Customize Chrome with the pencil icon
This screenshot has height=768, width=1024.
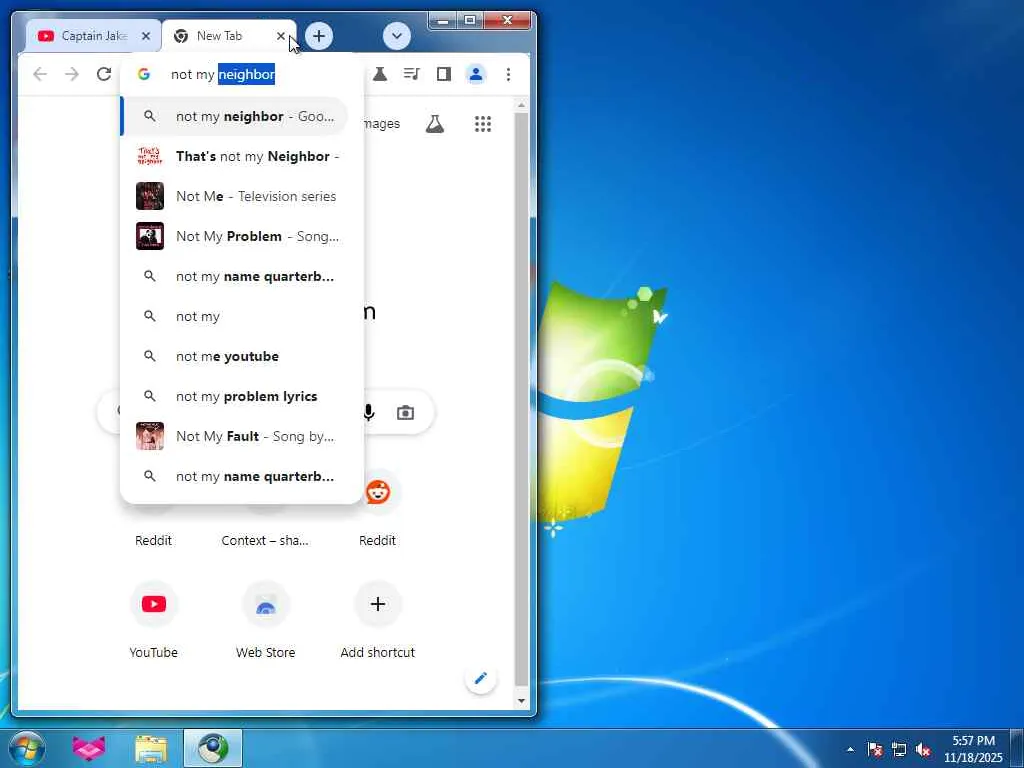(x=481, y=678)
